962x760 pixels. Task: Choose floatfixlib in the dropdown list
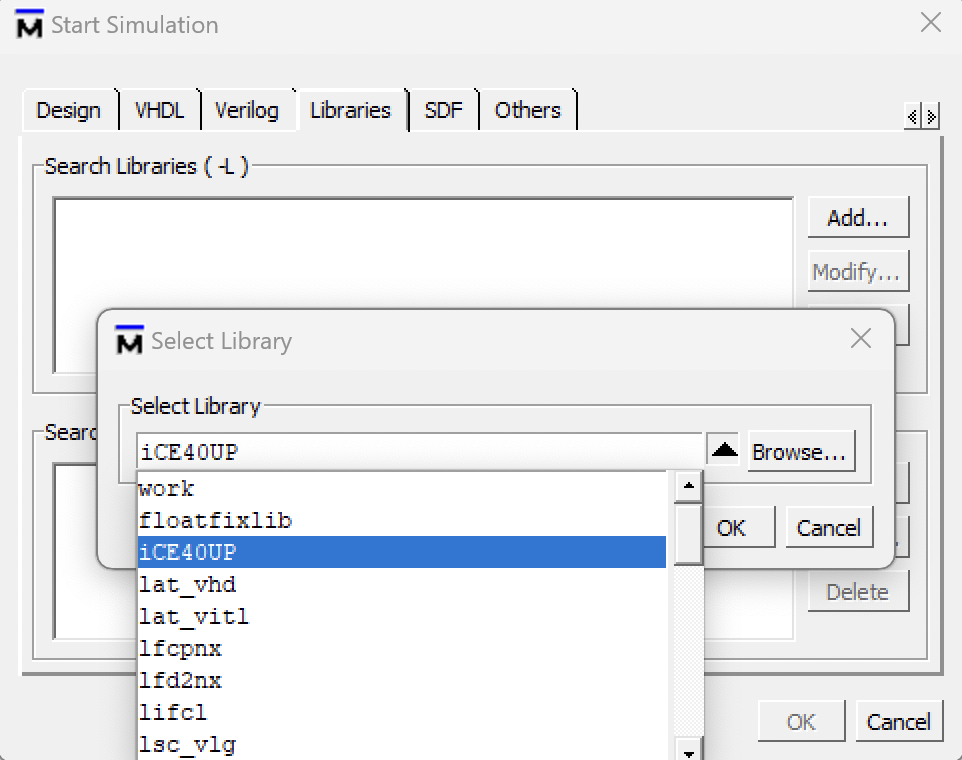pyautogui.click(x=402, y=521)
